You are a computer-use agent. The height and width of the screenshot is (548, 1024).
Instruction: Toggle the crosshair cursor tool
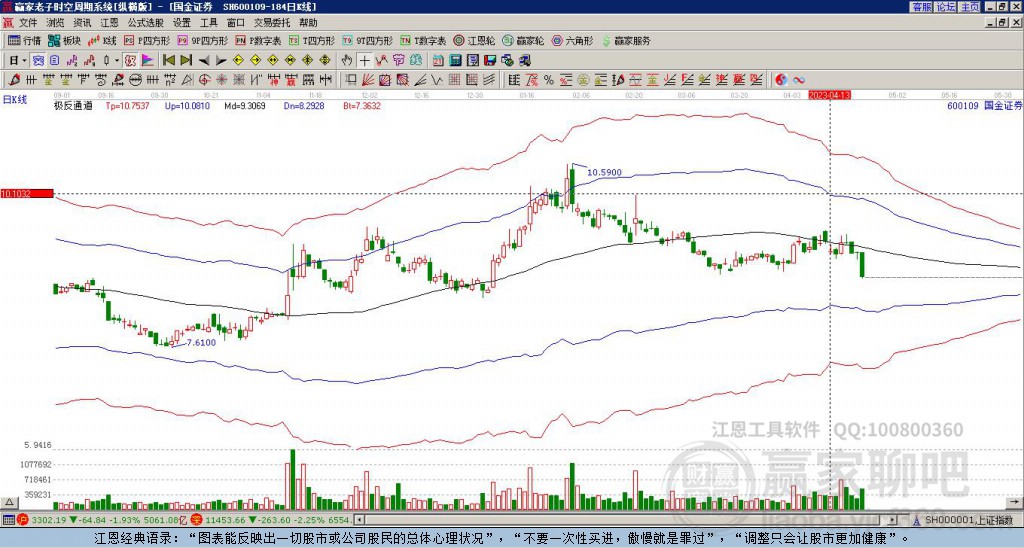(x=364, y=60)
